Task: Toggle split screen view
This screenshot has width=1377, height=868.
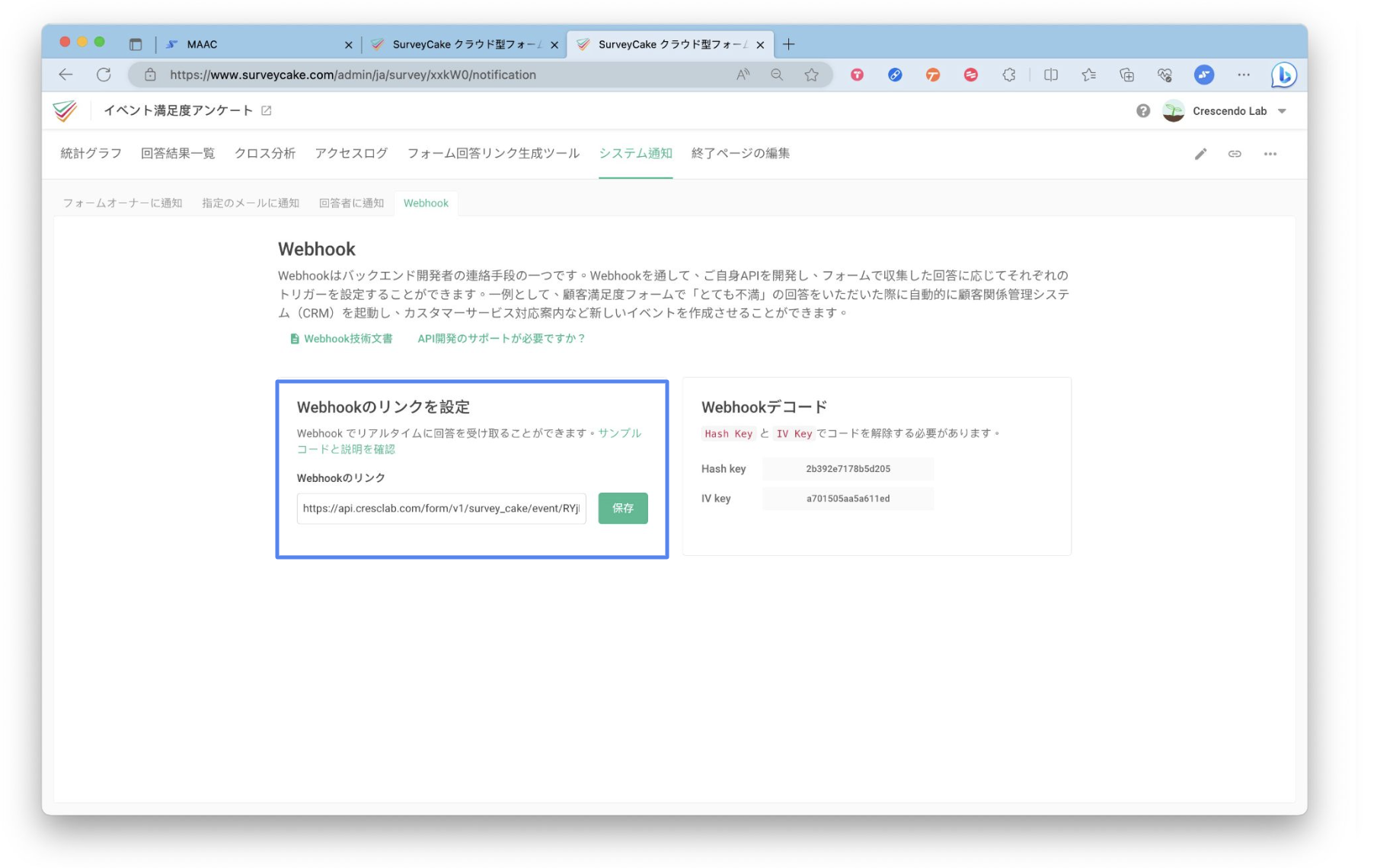Action: [1051, 75]
